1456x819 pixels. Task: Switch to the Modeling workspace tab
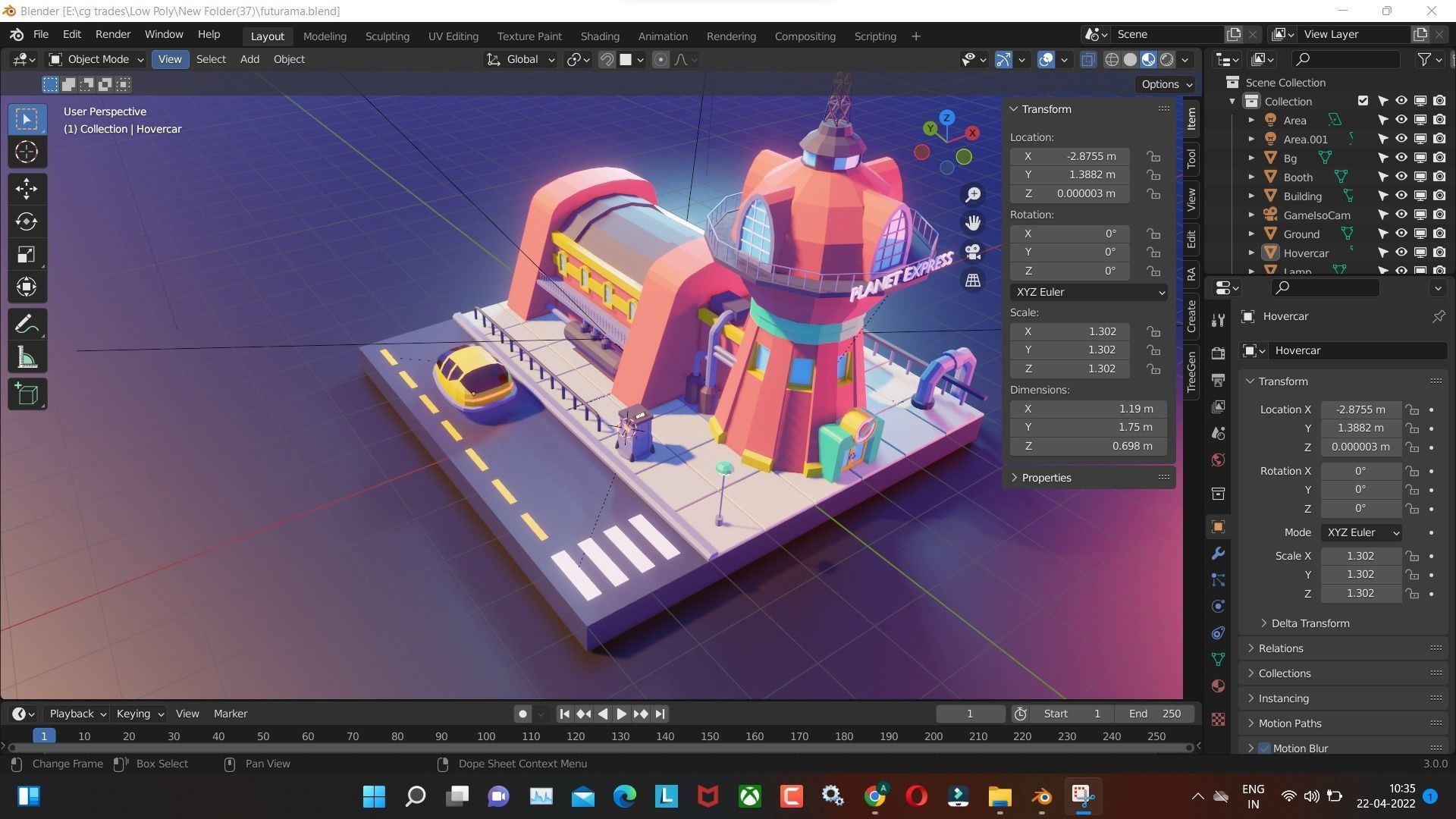325,36
